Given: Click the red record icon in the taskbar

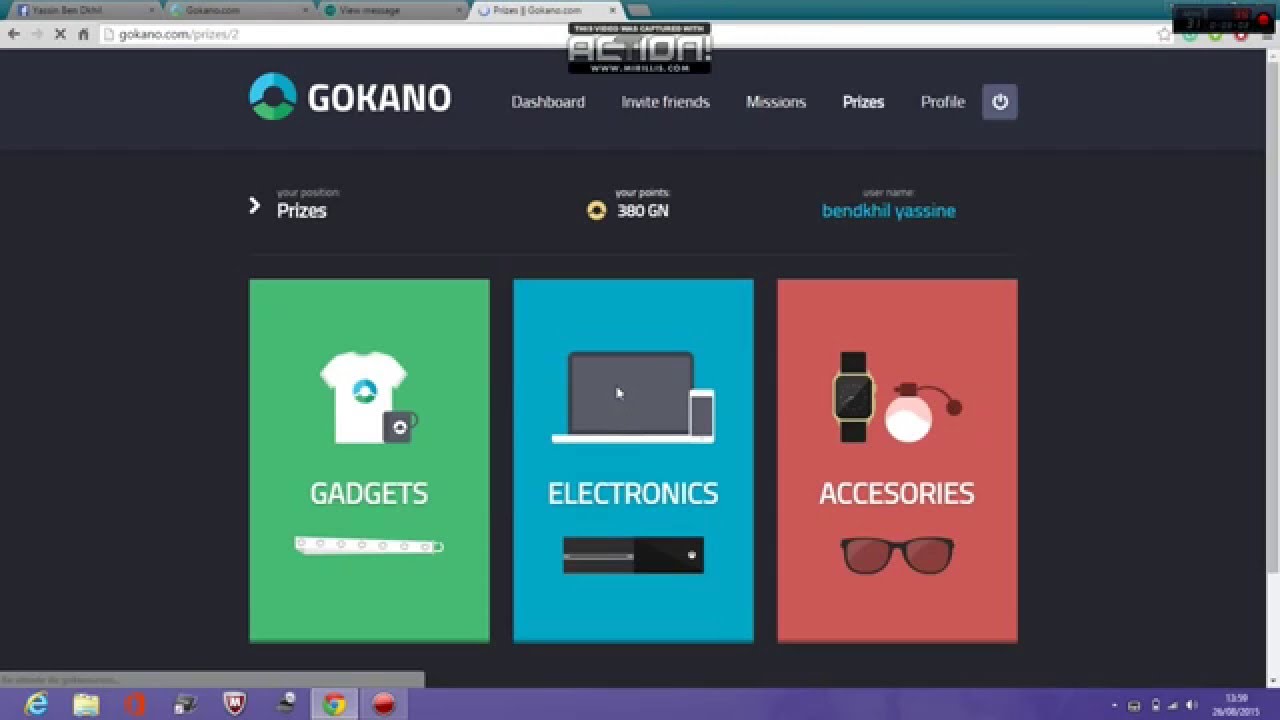Looking at the screenshot, I should click(x=384, y=704).
